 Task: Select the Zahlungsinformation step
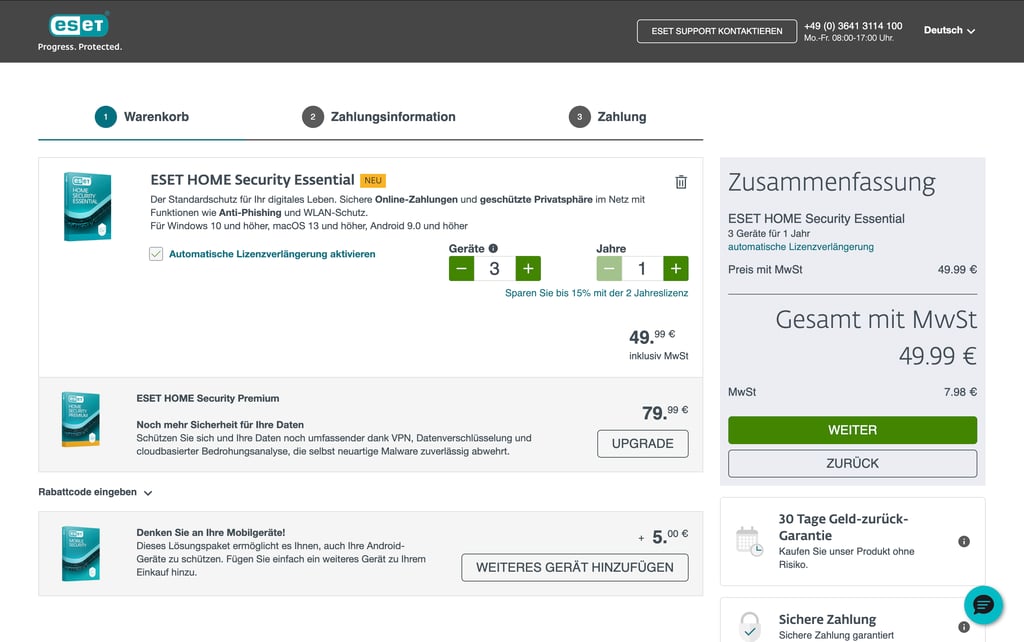(379, 117)
